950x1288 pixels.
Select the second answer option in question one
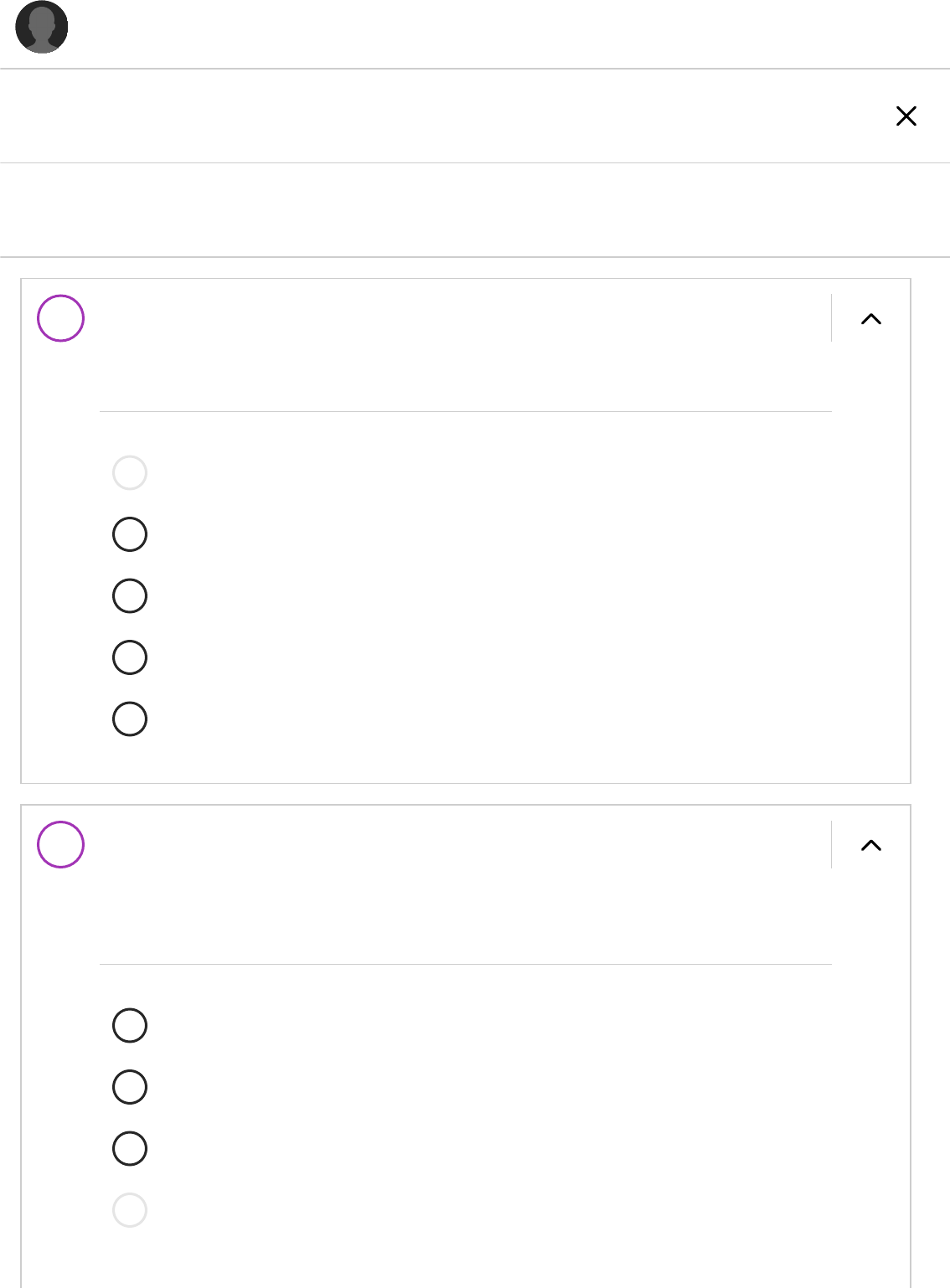point(130,534)
